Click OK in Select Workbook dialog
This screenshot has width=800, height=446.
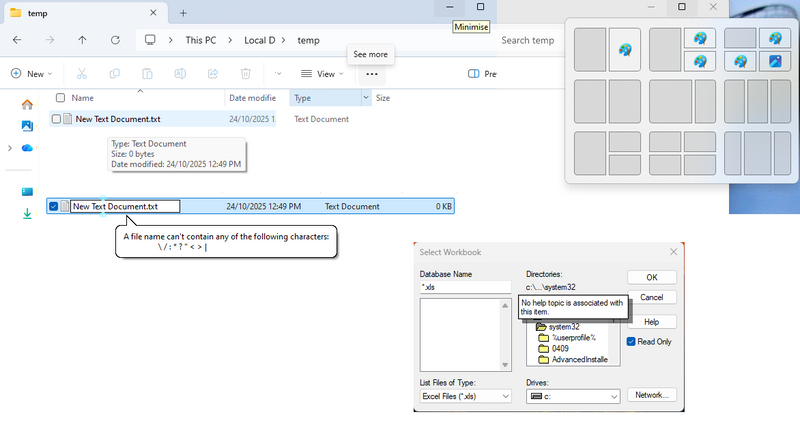tap(651, 277)
